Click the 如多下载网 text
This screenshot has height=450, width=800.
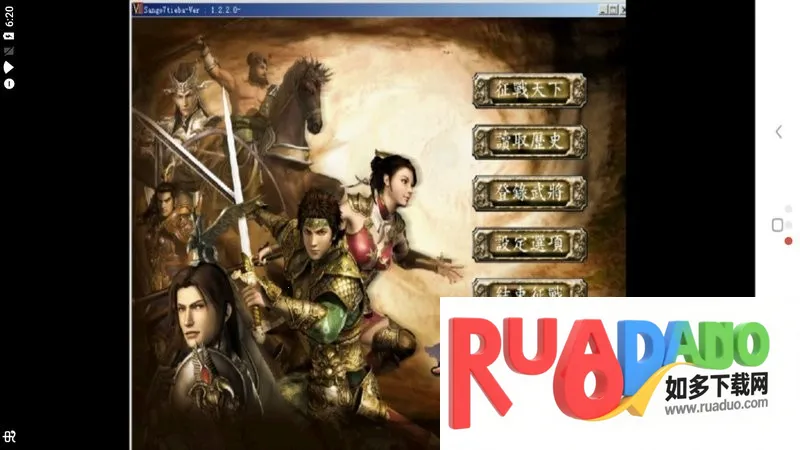point(716,385)
